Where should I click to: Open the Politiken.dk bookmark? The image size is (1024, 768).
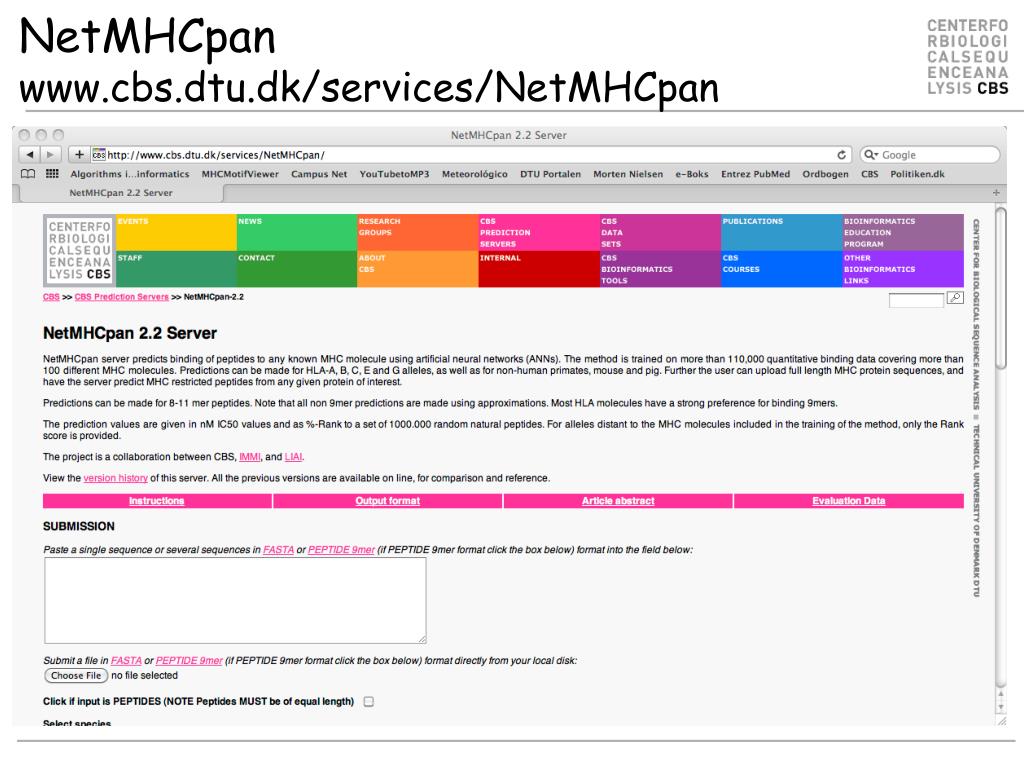tap(918, 174)
